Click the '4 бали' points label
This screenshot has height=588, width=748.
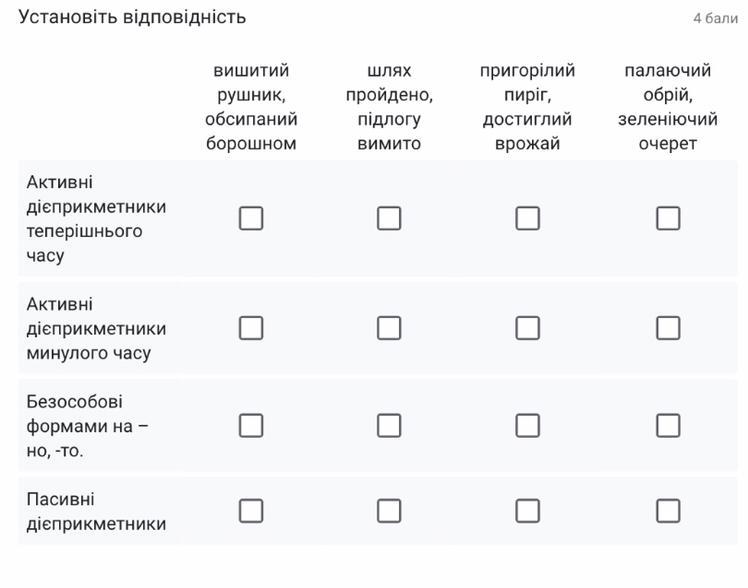coord(715,18)
